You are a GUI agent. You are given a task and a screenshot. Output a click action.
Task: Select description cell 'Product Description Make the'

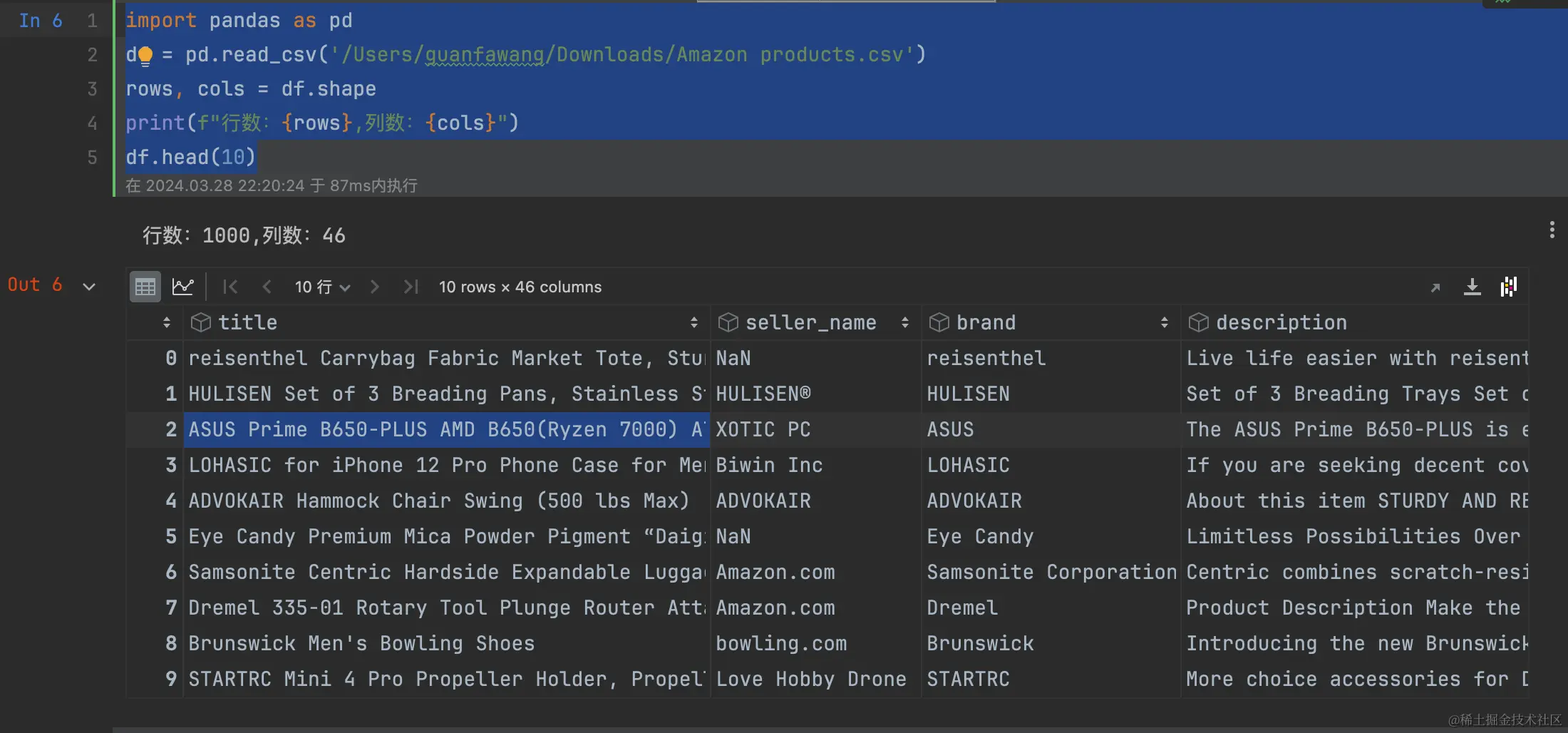click(1355, 608)
